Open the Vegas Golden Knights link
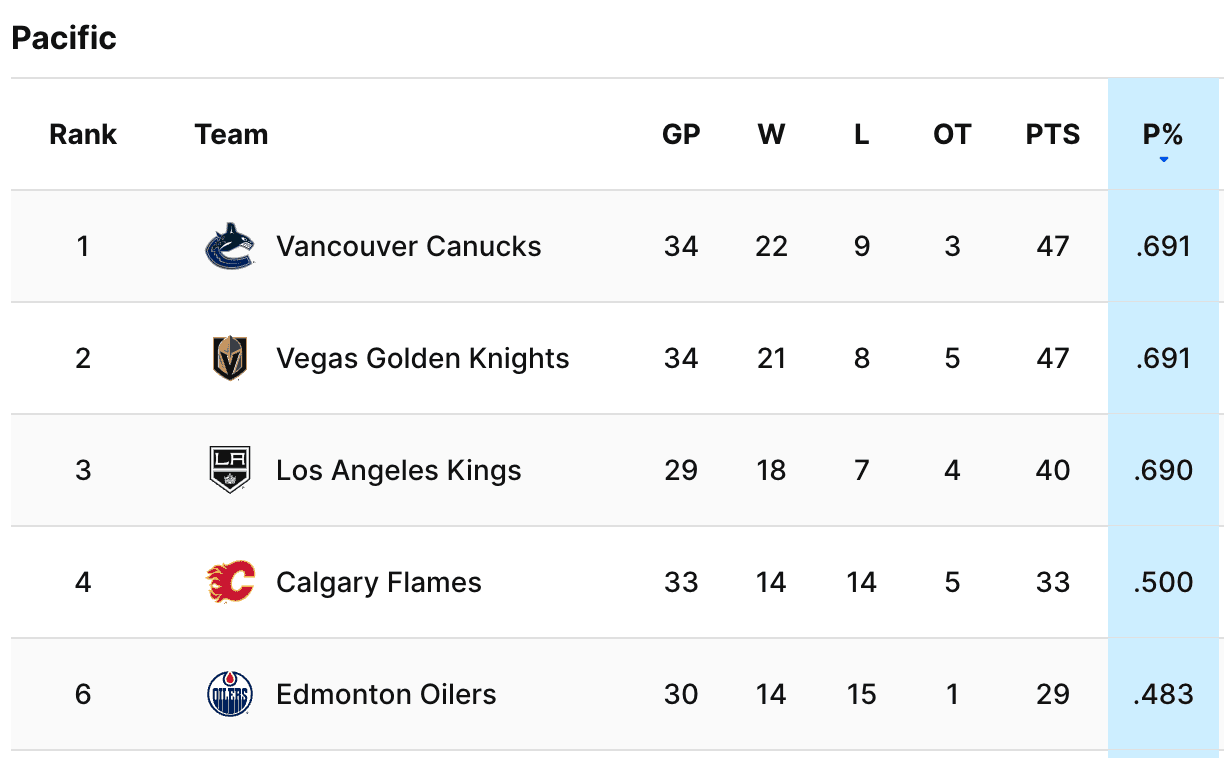 (422, 358)
